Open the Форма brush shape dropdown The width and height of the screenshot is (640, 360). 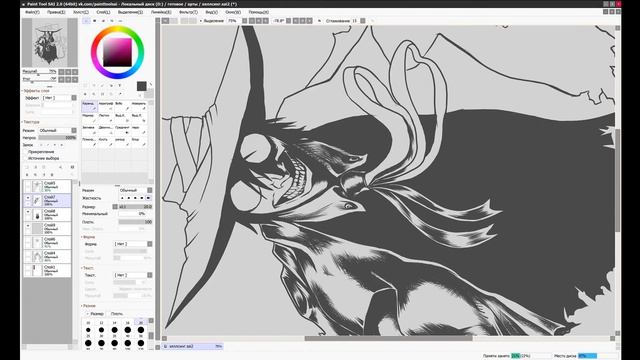click(133, 244)
